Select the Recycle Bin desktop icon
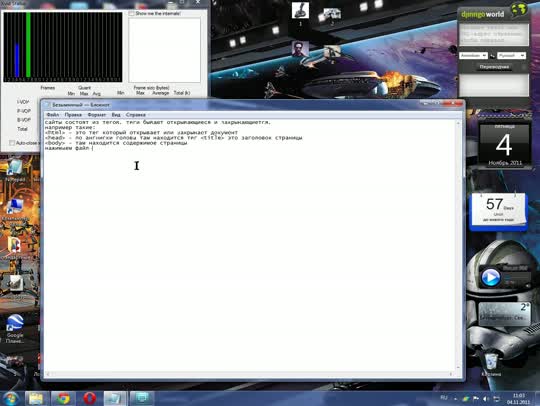Image resolution: width=540 pixels, height=406 pixels. pos(491,365)
